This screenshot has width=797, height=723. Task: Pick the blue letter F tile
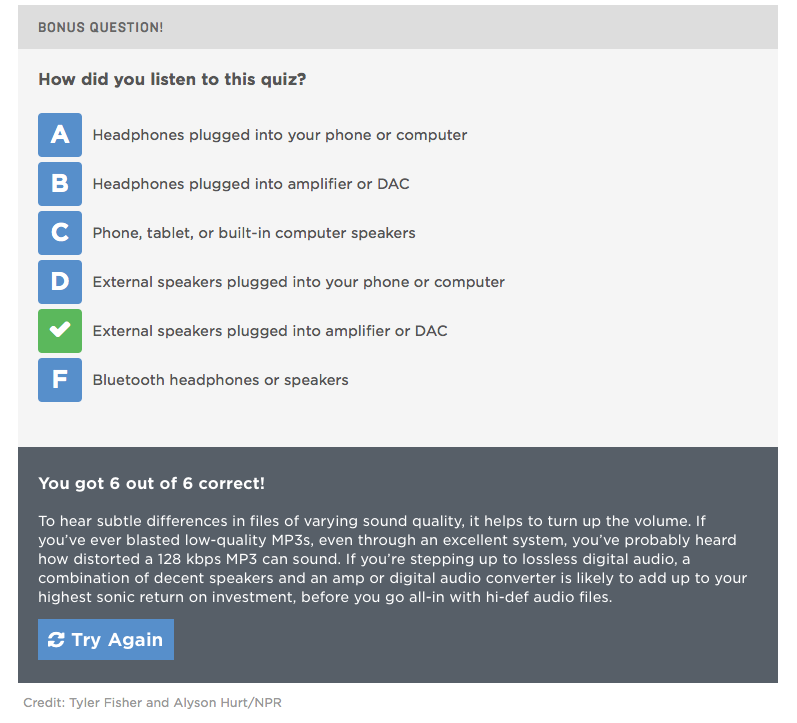click(x=60, y=380)
